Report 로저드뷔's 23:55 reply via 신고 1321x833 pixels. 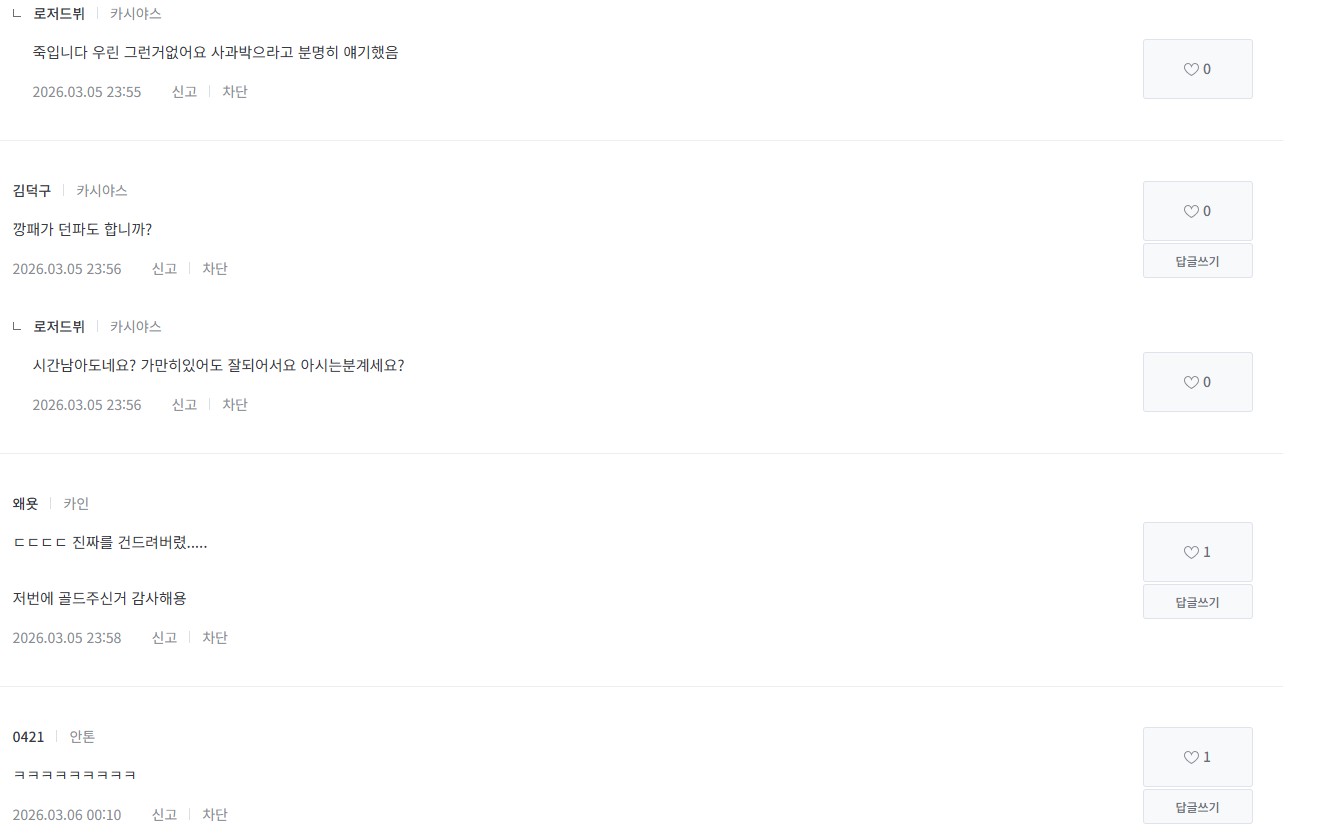(x=184, y=91)
